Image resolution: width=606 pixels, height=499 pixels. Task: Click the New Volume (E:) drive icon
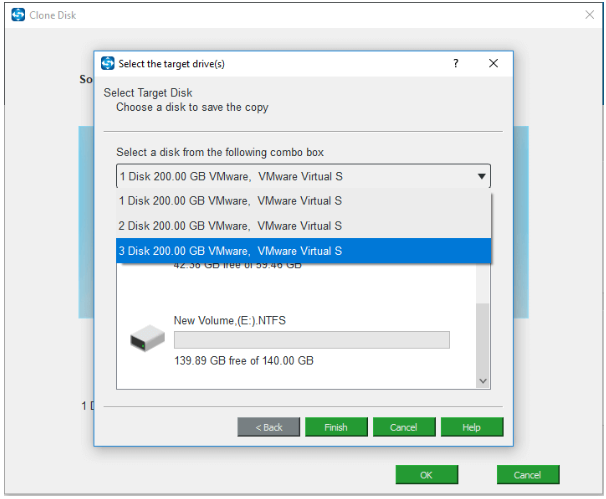point(147,338)
